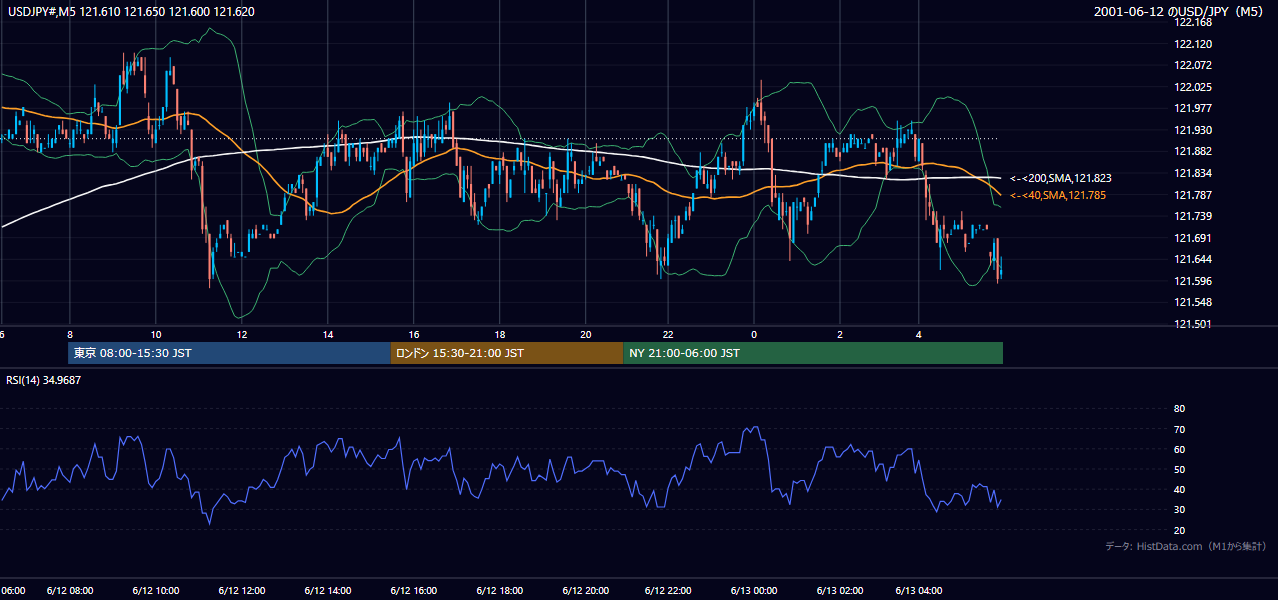The height and width of the screenshot is (600, 1278).
Task: Click the 6/12 16:00 bottom date label
Action: [414, 591]
